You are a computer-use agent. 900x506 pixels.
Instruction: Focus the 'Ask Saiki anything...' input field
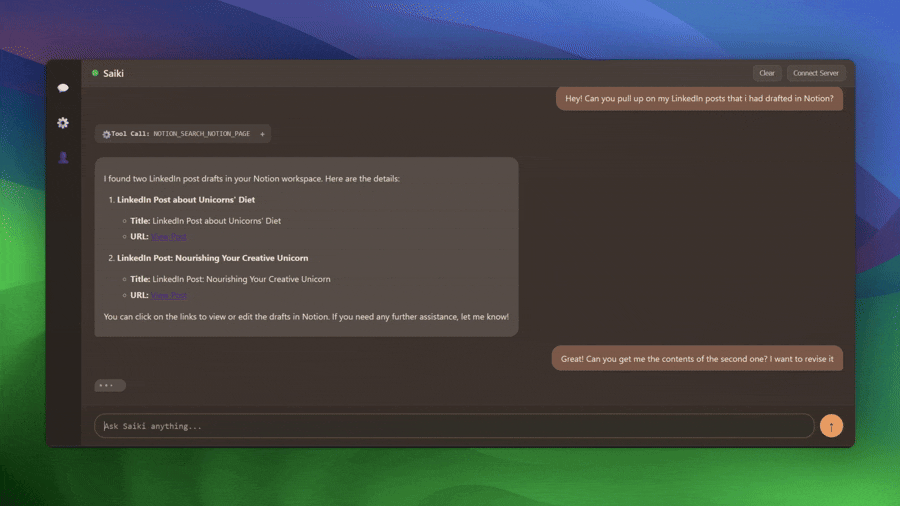tap(454, 426)
